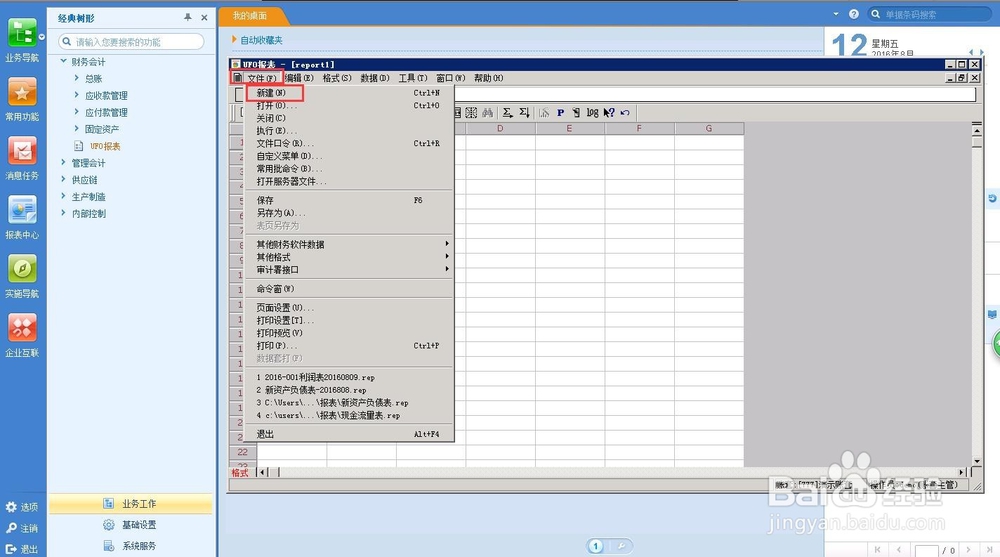Image resolution: width=1000 pixels, height=557 pixels.
Task: Select the UFO报表 tree item
Action: pos(105,146)
